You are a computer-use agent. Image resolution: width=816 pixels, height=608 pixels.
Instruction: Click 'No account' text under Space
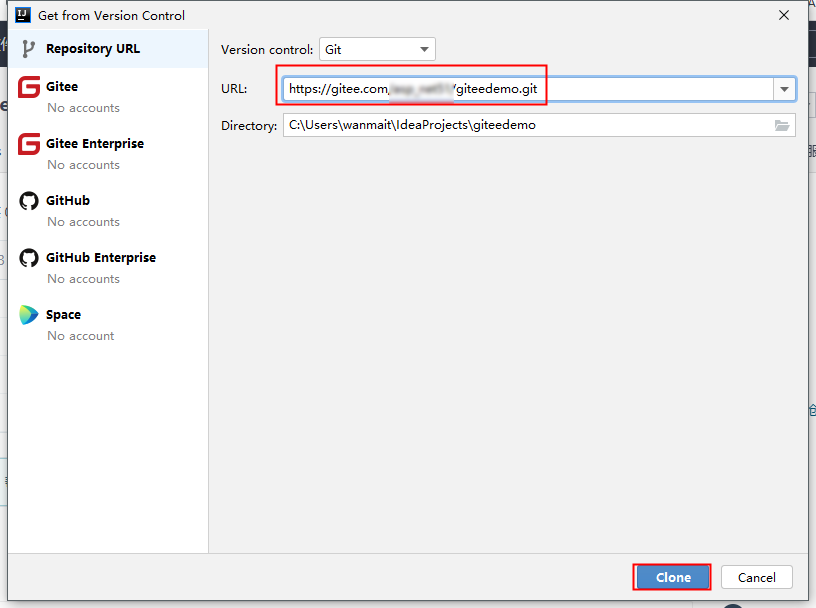81,336
